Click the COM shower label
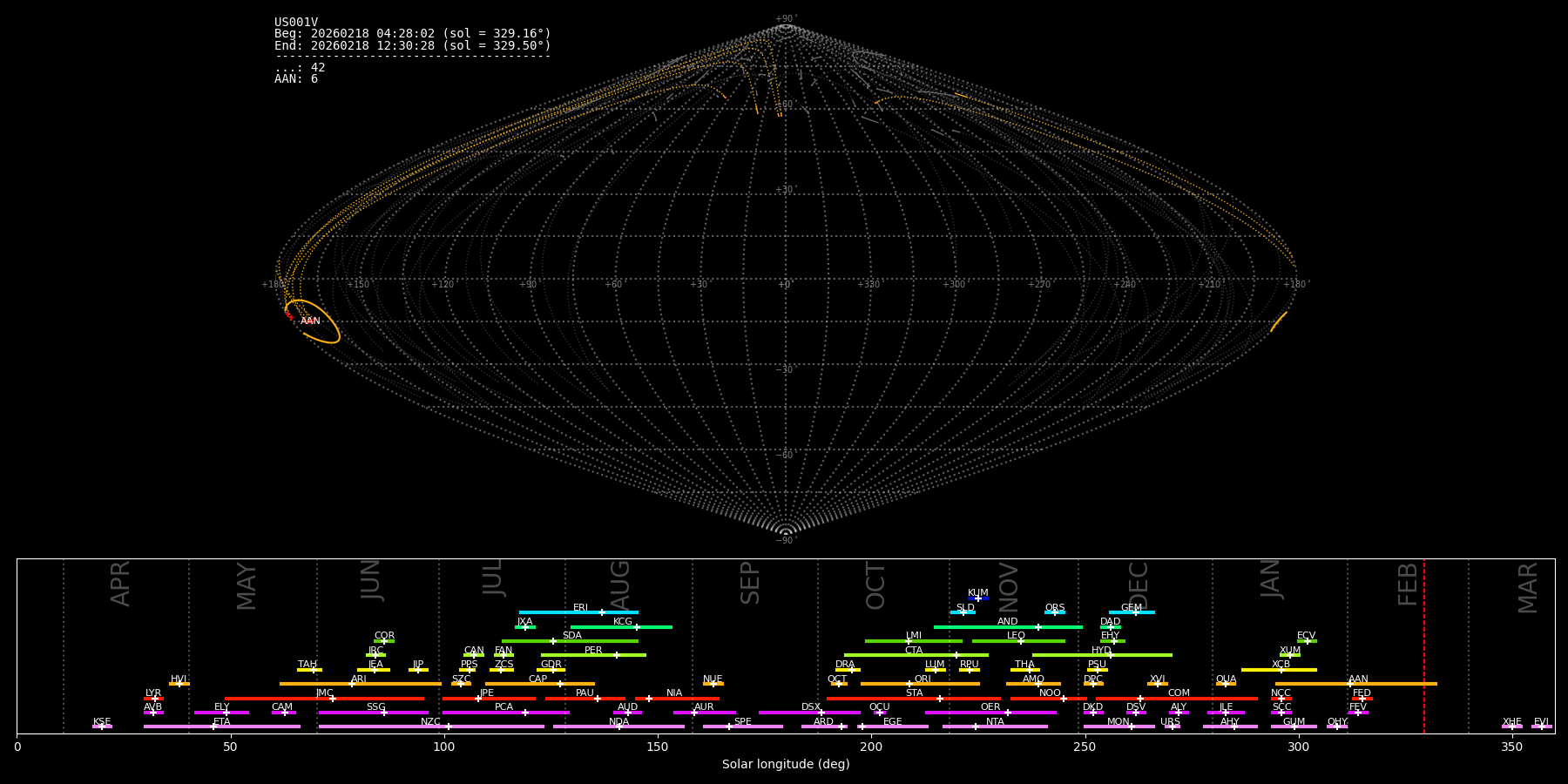Screen dimensions: 1568x784 [1179, 693]
